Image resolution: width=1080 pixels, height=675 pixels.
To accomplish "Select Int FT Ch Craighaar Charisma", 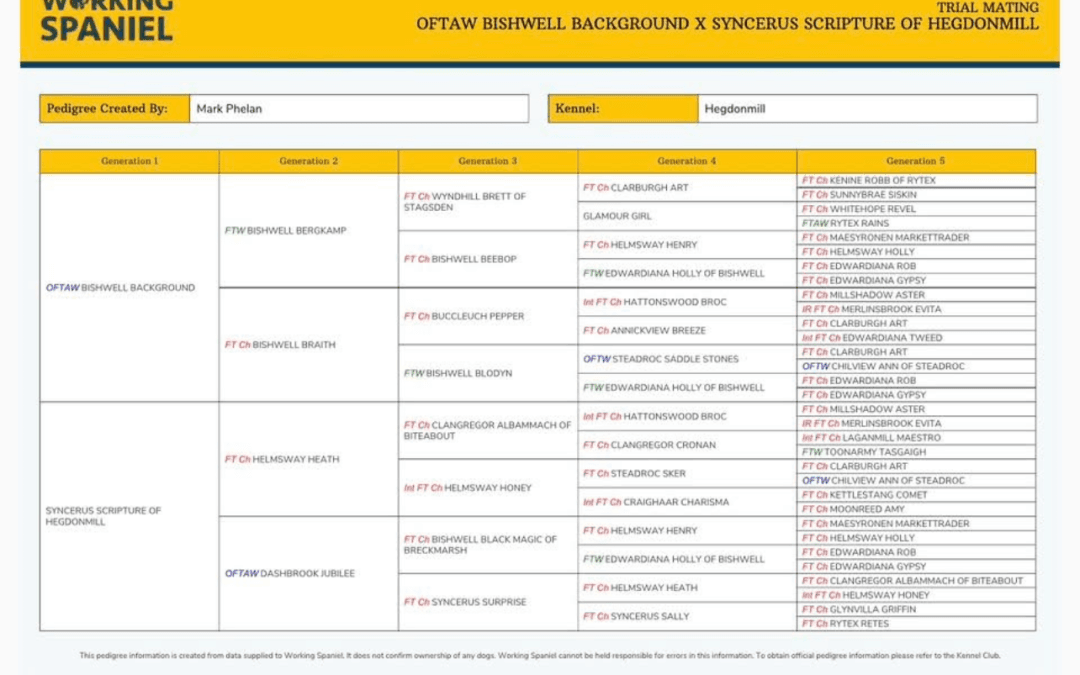I will click(656, 502).
